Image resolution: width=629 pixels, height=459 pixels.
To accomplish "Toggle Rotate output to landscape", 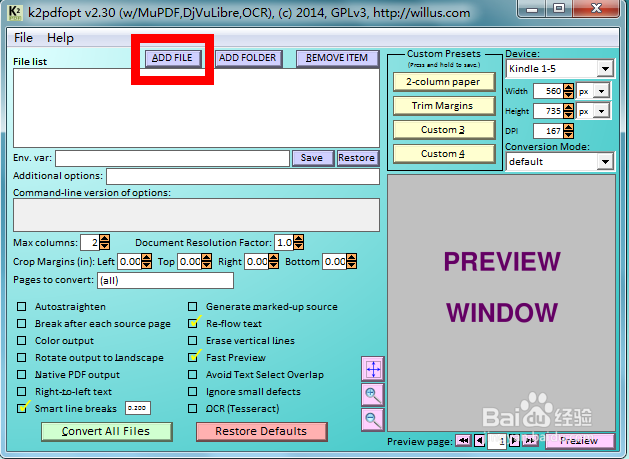I will pyautogui.click(x=22, y=357).
